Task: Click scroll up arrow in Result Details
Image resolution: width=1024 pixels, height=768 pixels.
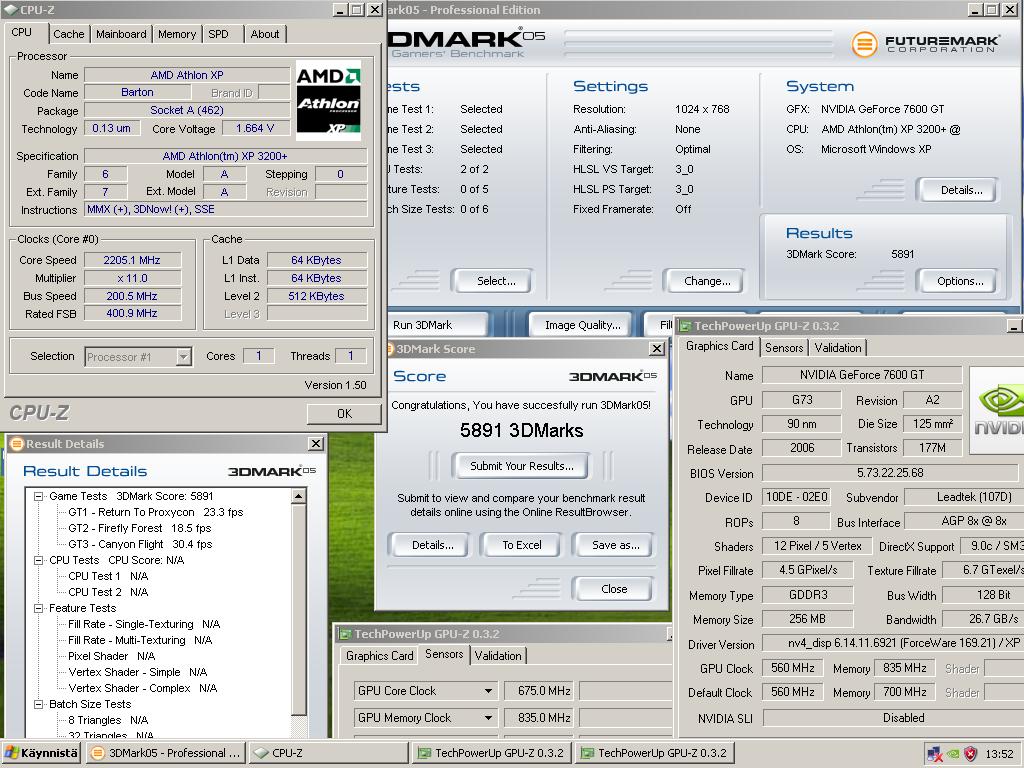Action: pos(298,496)
